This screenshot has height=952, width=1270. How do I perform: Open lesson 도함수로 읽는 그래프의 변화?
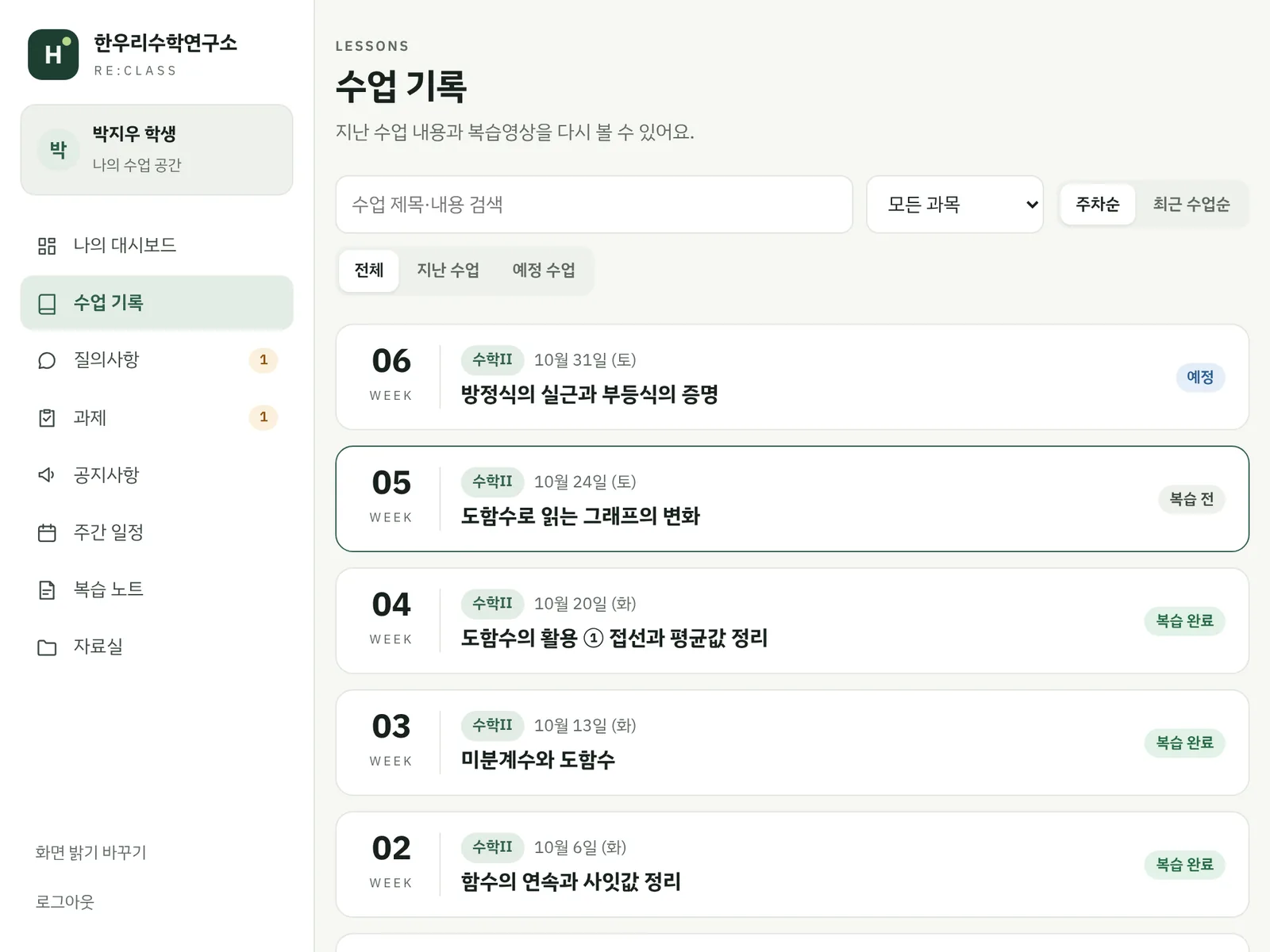pos(792,499)
